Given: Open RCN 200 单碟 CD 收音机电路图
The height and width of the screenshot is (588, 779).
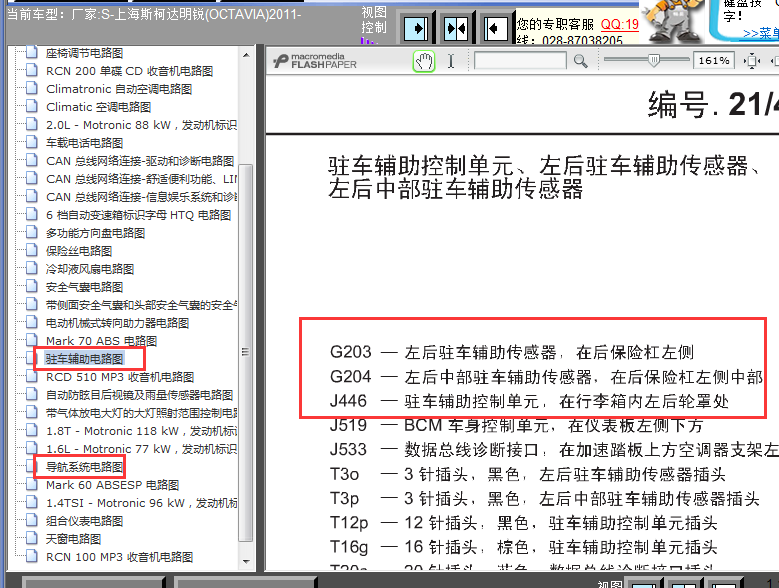Looking at the screenshot, I should click(129, 71).
